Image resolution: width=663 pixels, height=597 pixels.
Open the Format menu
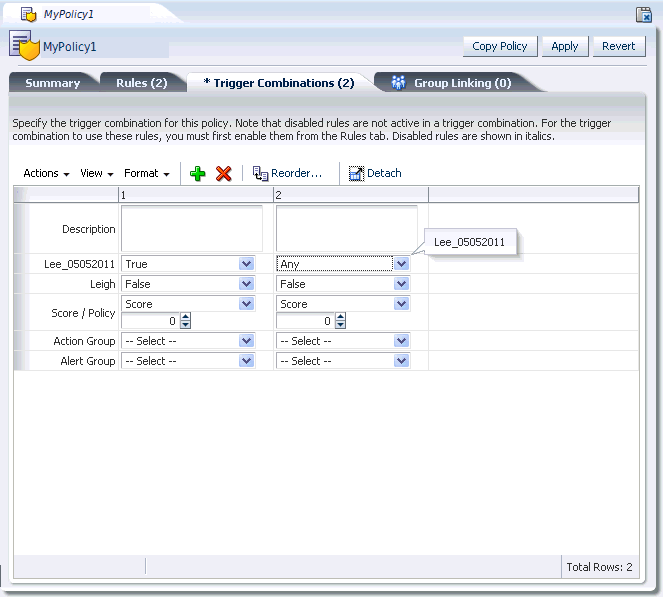tap(147, 173)
